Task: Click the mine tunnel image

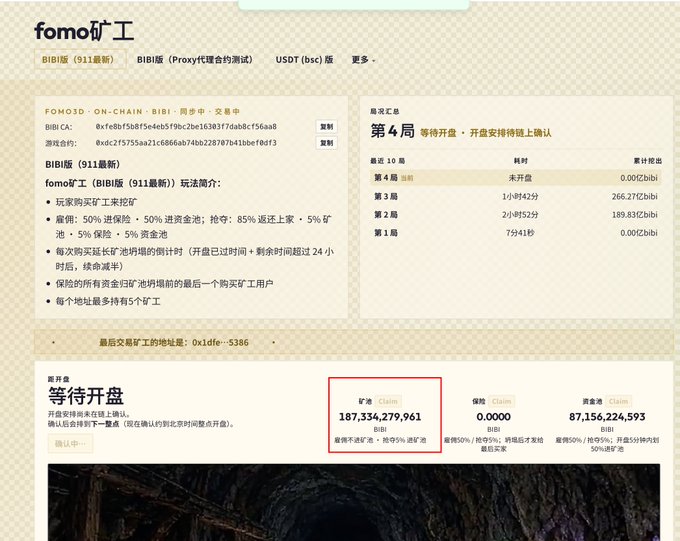Action: pos(354,502)
